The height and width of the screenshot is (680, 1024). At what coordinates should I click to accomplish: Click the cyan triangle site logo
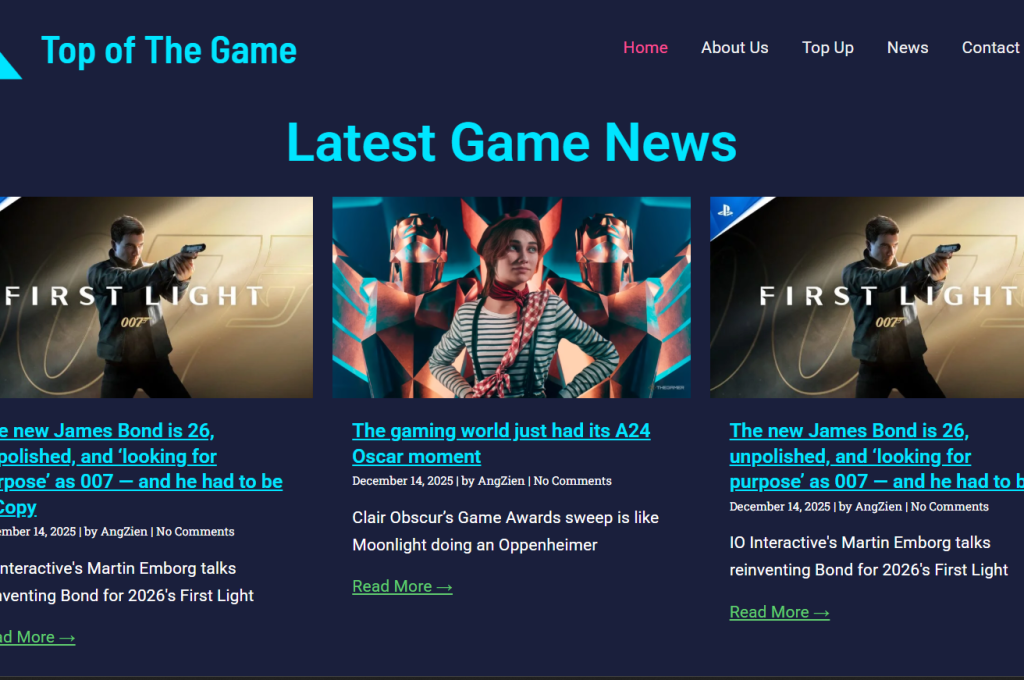pyautogui.click(x=8, y=65)
